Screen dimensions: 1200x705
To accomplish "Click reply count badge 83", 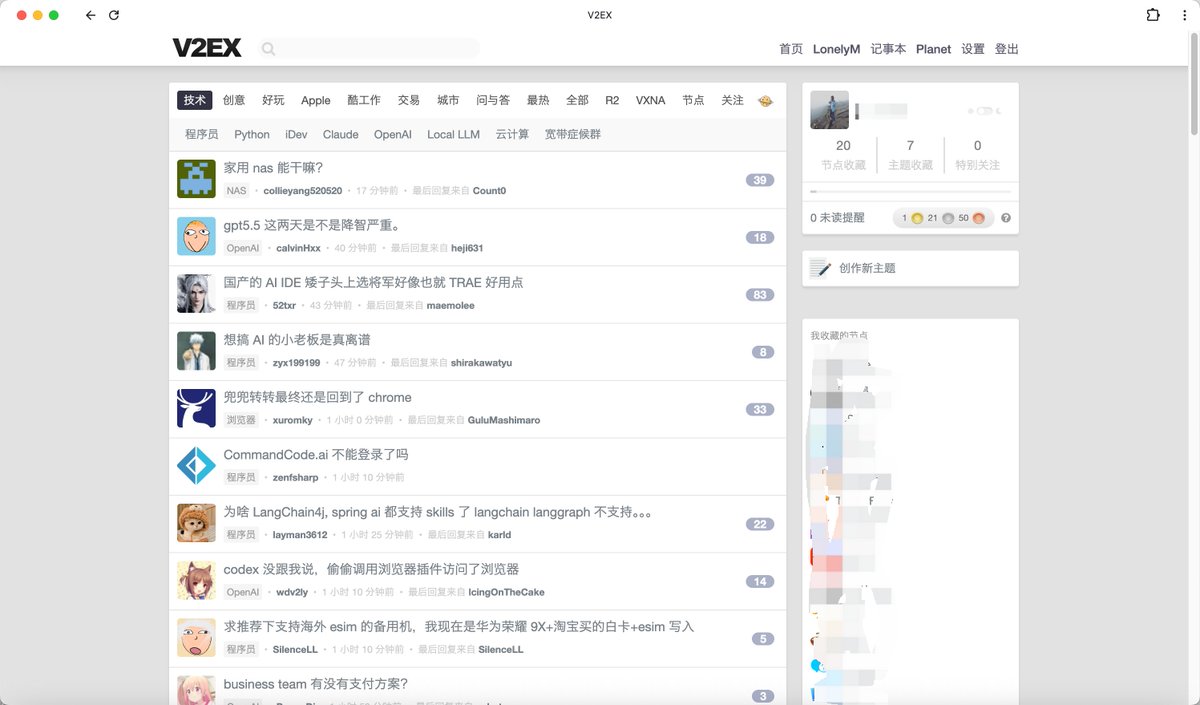I will coord(760,295).
